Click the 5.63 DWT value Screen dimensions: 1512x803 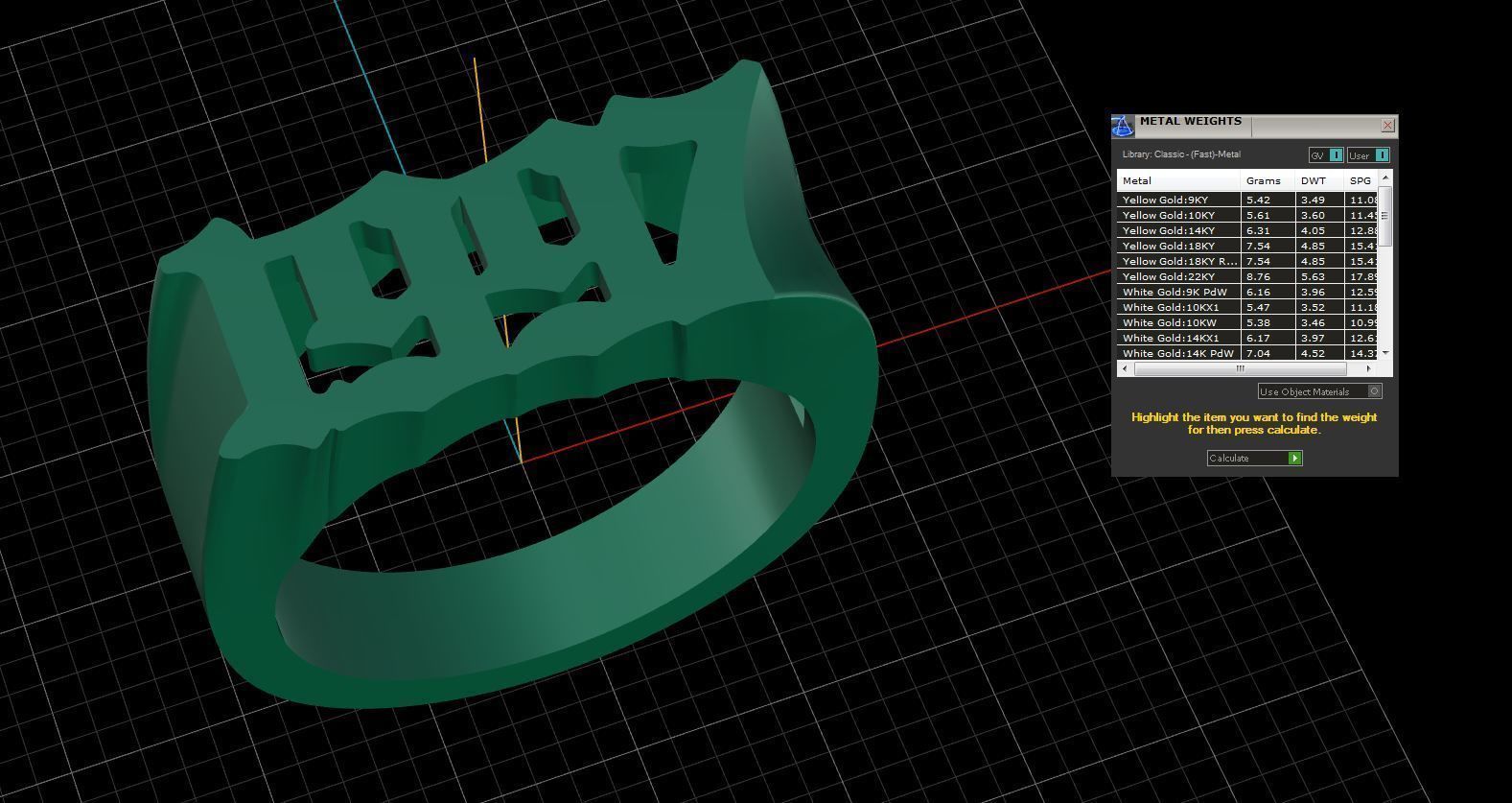(1313, 276)
